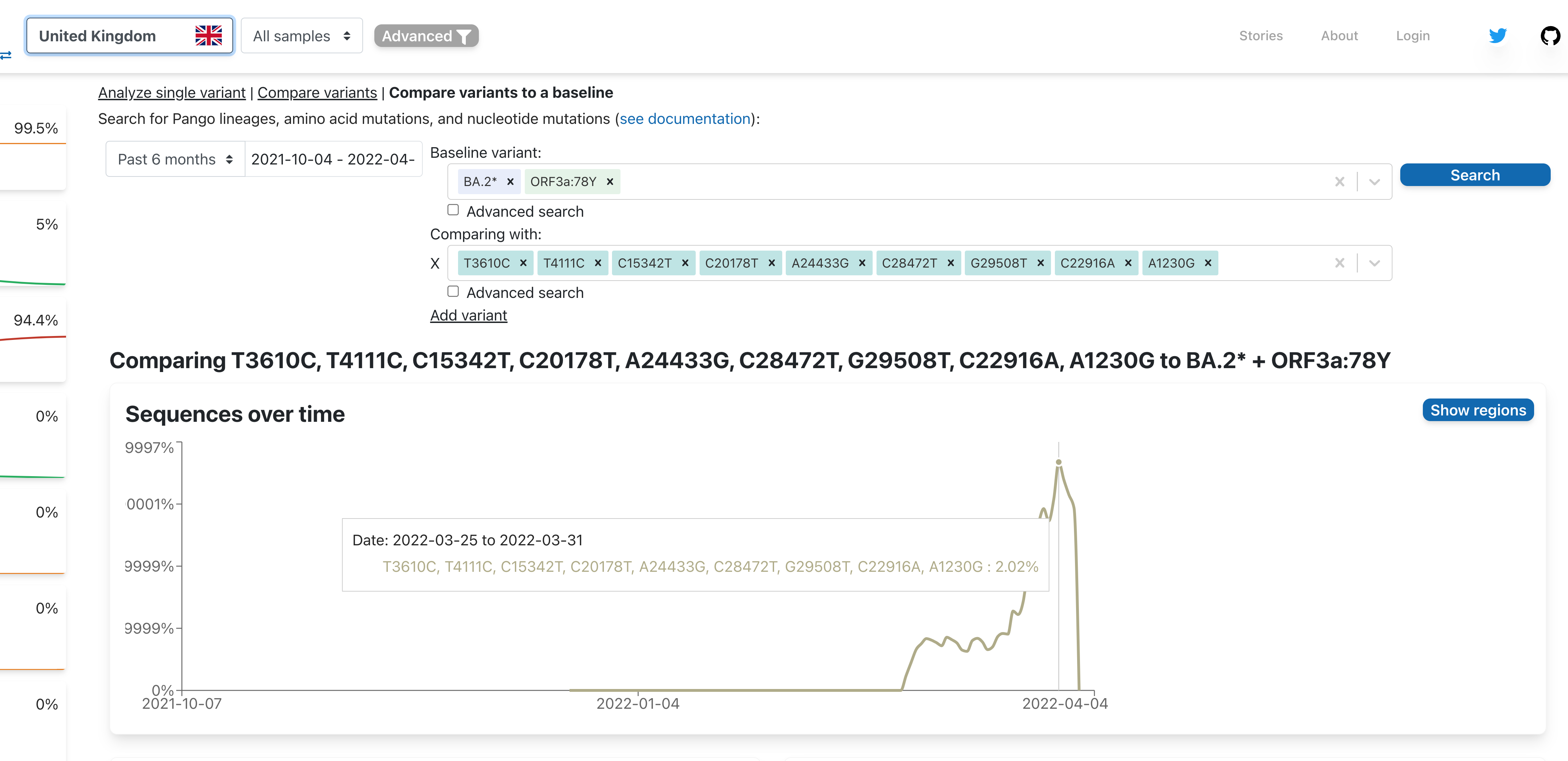The image size is (1568, 761).
Task: Remove the BA.2* baseline tag
Action: (510, 182)
